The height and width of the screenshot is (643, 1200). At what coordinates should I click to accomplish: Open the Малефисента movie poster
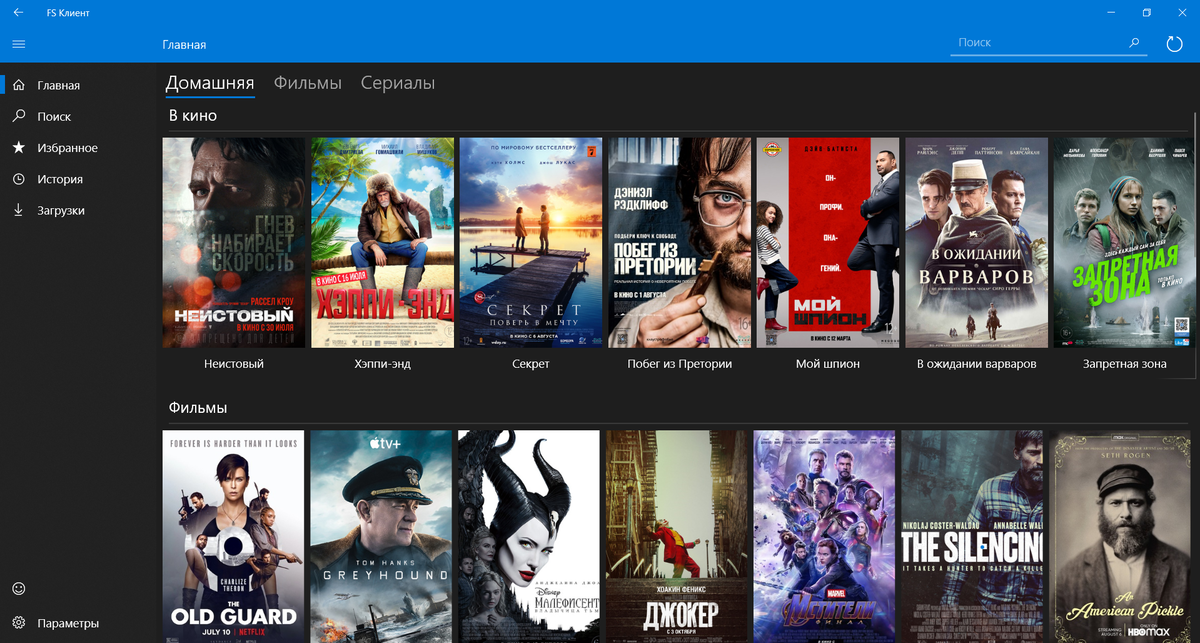coord(529,536)
